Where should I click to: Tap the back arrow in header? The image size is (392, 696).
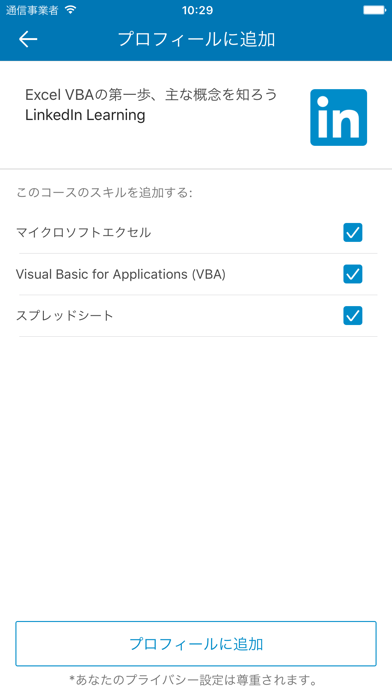[28, 40]
